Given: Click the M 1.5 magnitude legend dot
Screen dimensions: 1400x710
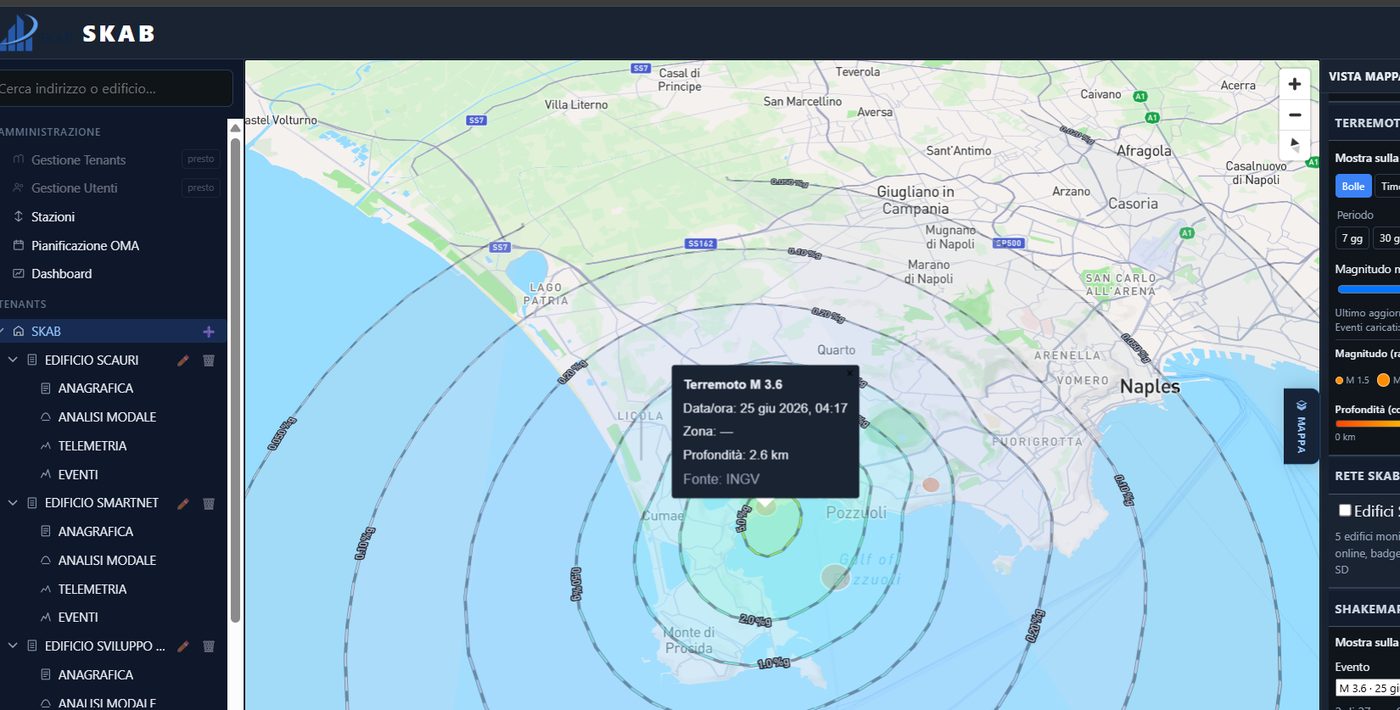Looking at the screenshot, I should 1339,380.
